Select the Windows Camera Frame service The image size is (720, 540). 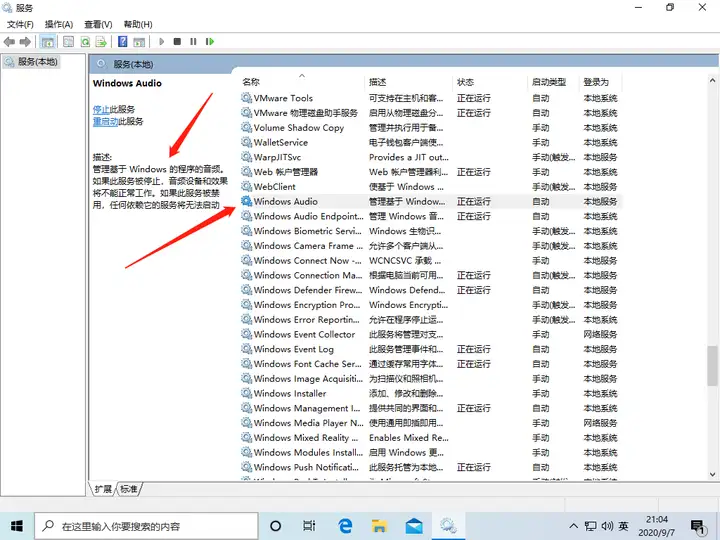pyautogui.click(x=430, y=246)
